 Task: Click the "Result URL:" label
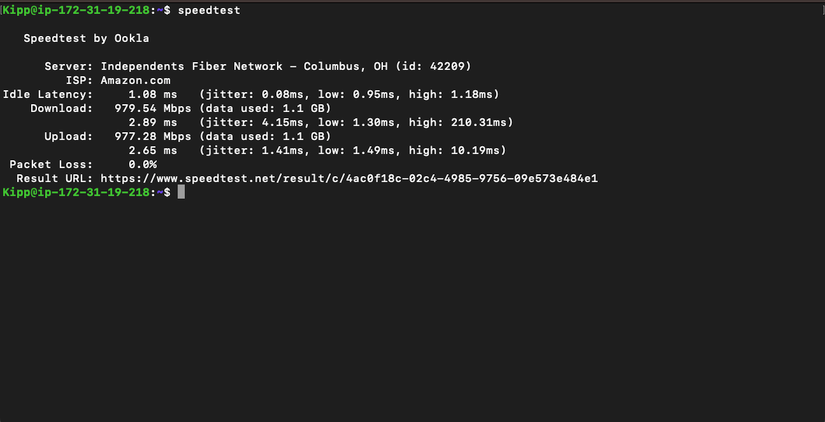click(x=54, y=178)
